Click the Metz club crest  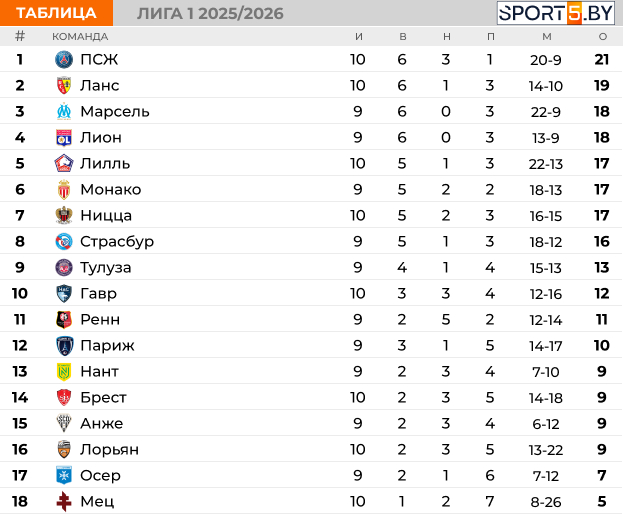(x=64, y=502)
